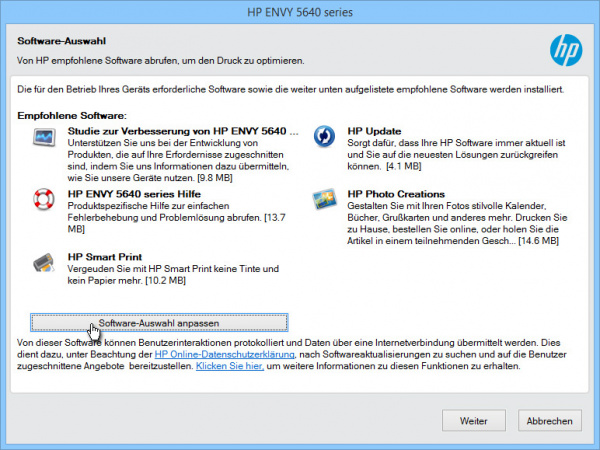Click the lifebuoy icon for HP ENVY Hilfe

click(x=45, y=198)
